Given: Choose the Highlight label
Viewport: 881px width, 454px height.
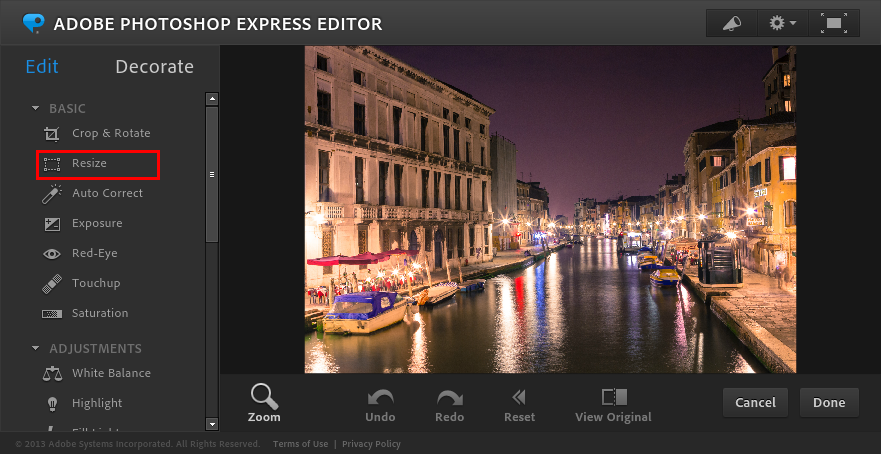Looking at the screenshot, I should click(97, 403).
